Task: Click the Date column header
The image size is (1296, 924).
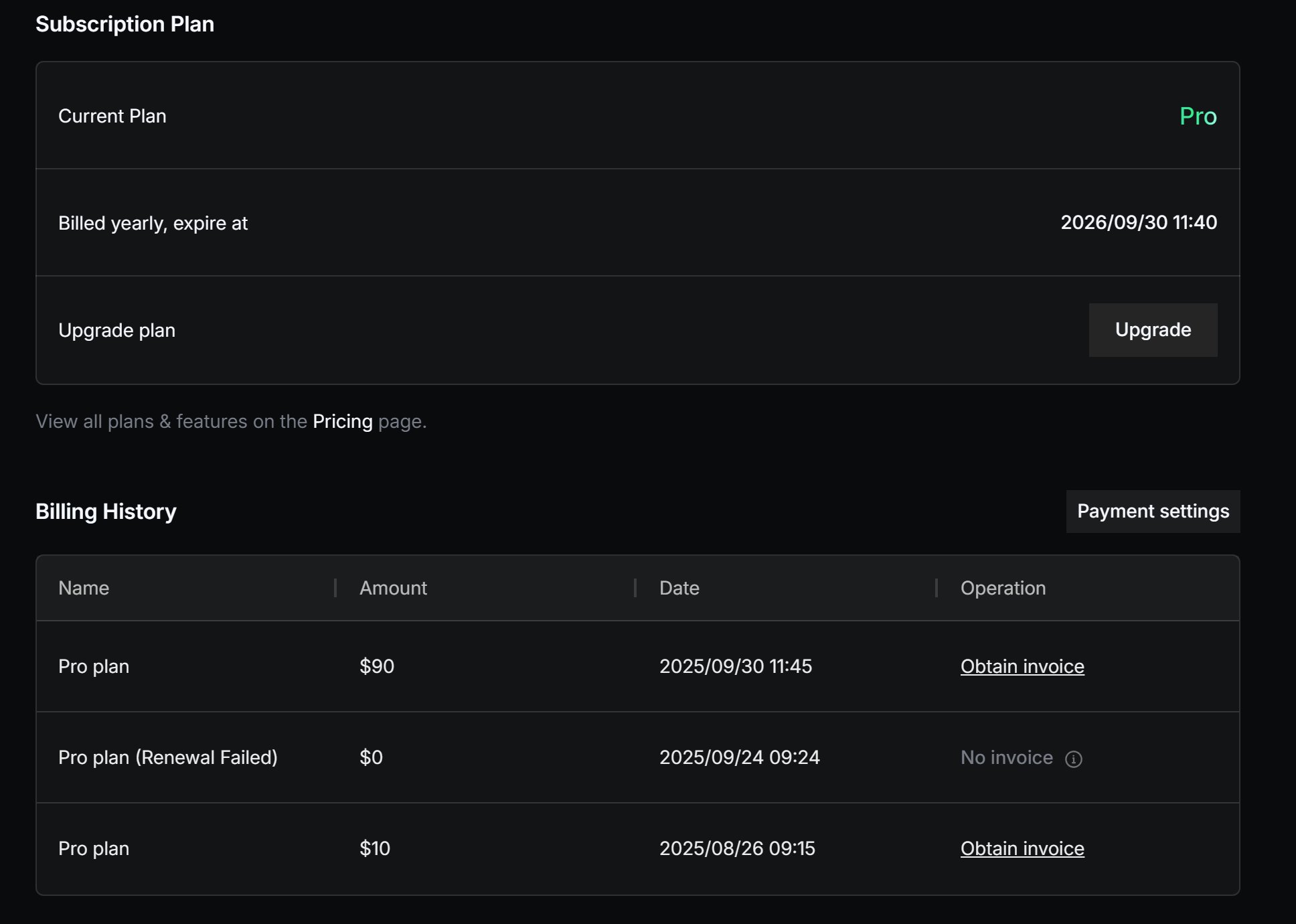Action: [679, 588]
